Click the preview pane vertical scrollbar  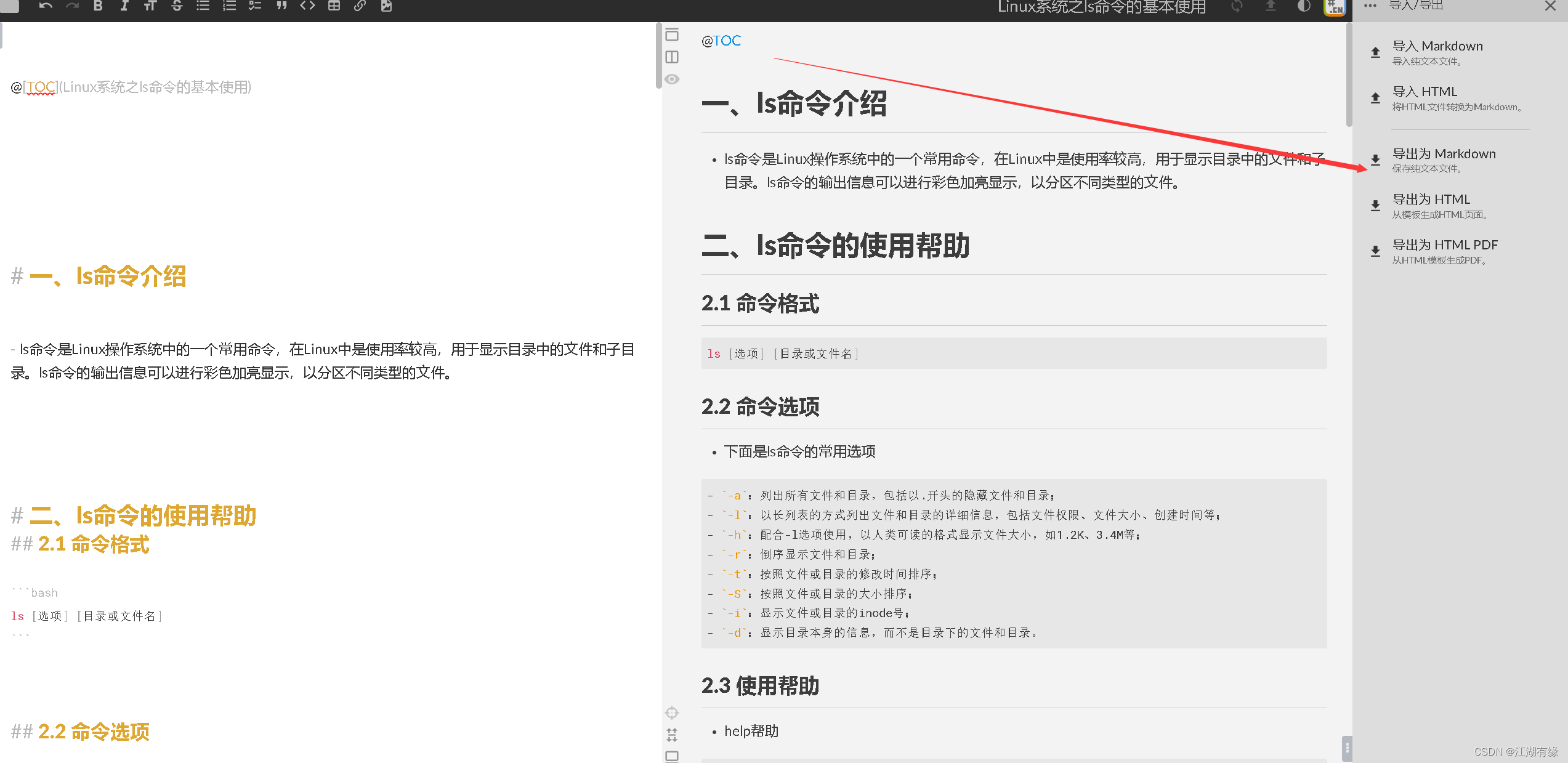pyautogui.click(x=1349, y=75)
